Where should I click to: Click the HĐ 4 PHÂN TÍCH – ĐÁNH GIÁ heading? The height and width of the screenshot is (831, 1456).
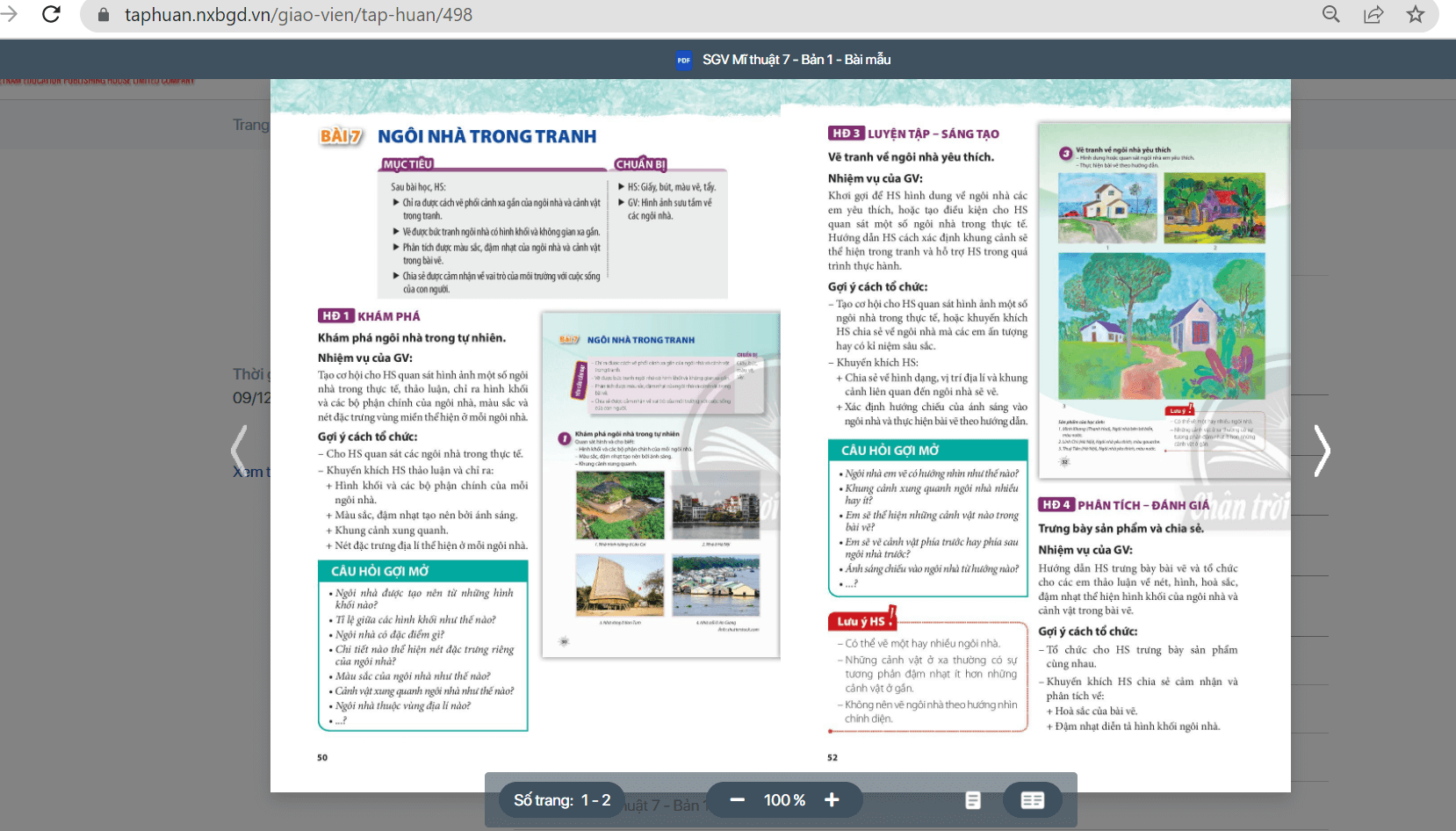point(1124,505)
